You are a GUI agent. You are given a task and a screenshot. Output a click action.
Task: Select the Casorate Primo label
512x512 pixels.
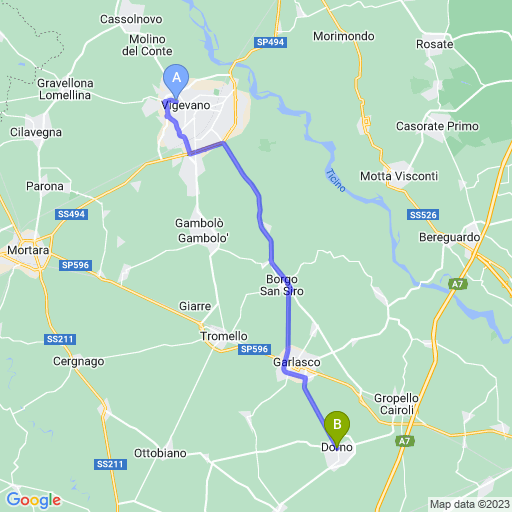tap(437, 126)
